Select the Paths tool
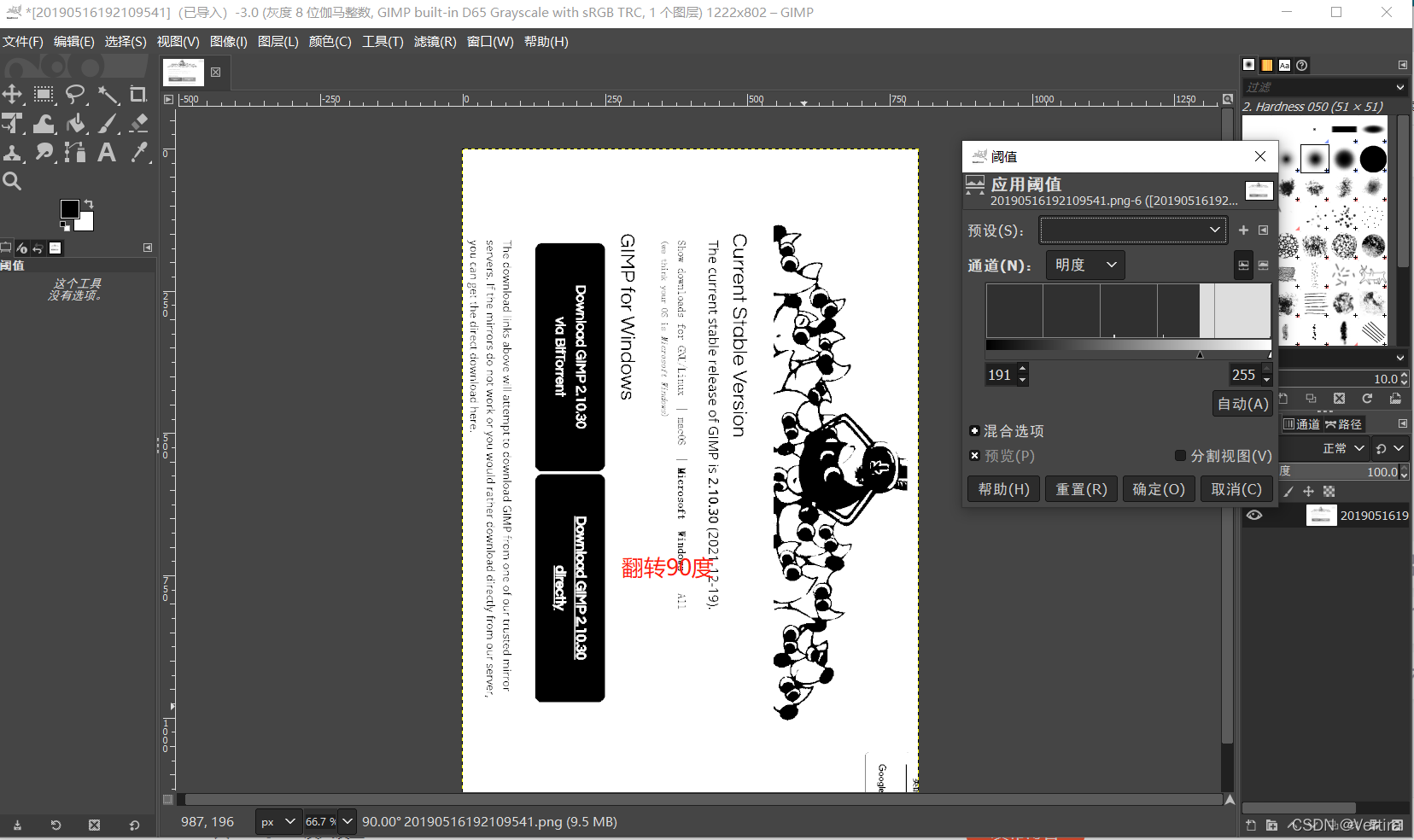Screen dimensions: 1414x840 [76, 153]
